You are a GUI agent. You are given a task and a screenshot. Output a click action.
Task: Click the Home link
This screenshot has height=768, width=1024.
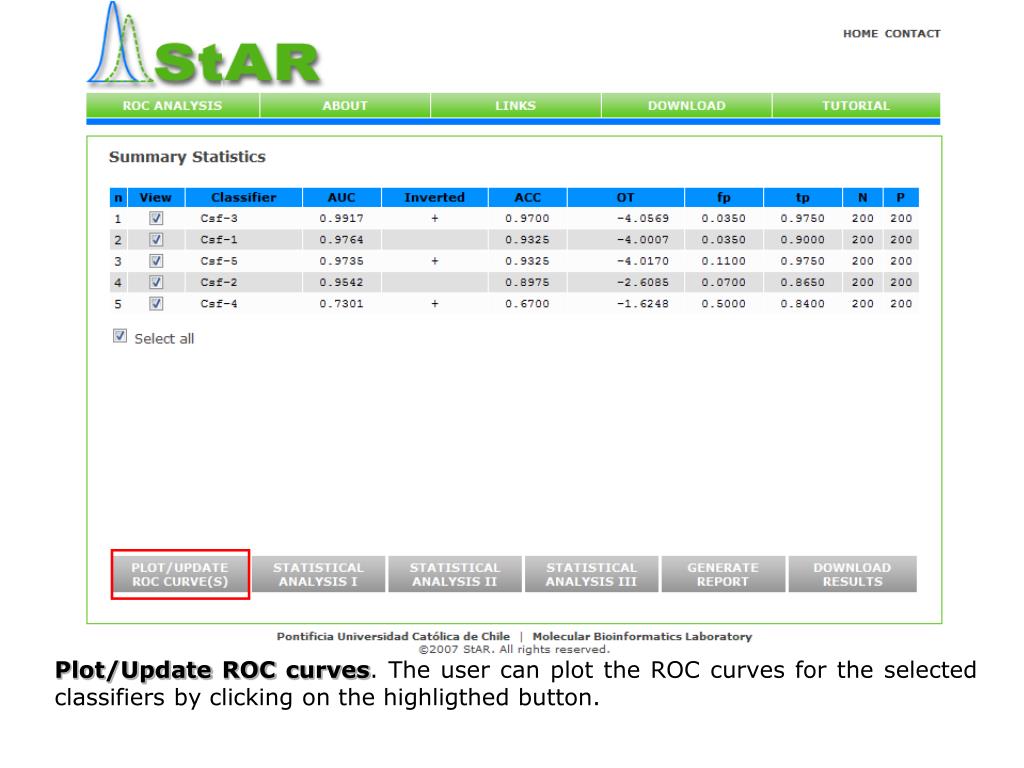(x=859, y=34)
